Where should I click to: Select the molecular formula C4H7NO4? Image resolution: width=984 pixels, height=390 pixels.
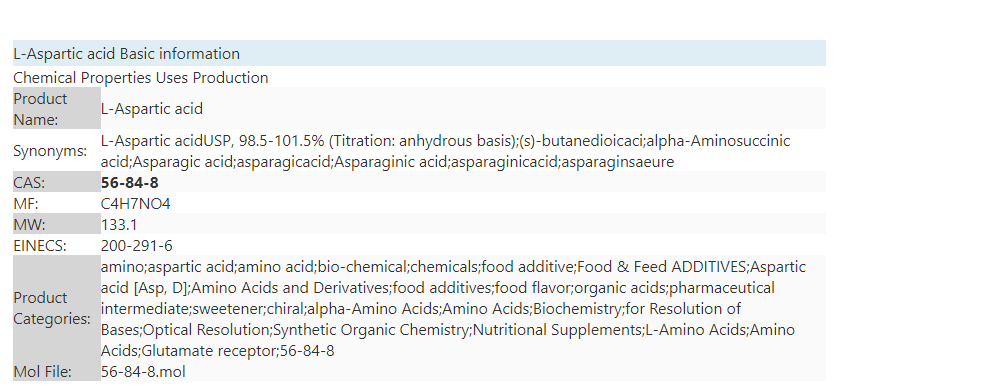tap(136, 203)
